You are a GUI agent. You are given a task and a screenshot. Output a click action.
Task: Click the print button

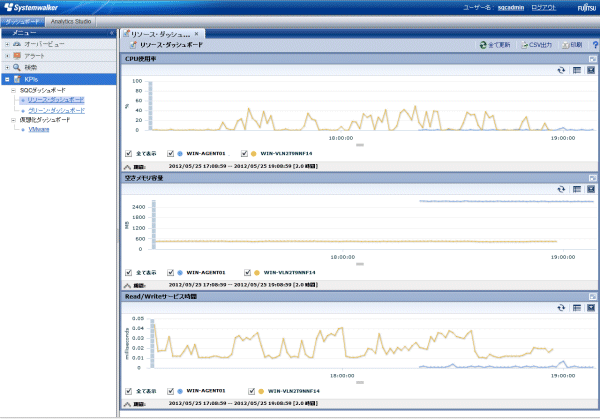[572, 45]
